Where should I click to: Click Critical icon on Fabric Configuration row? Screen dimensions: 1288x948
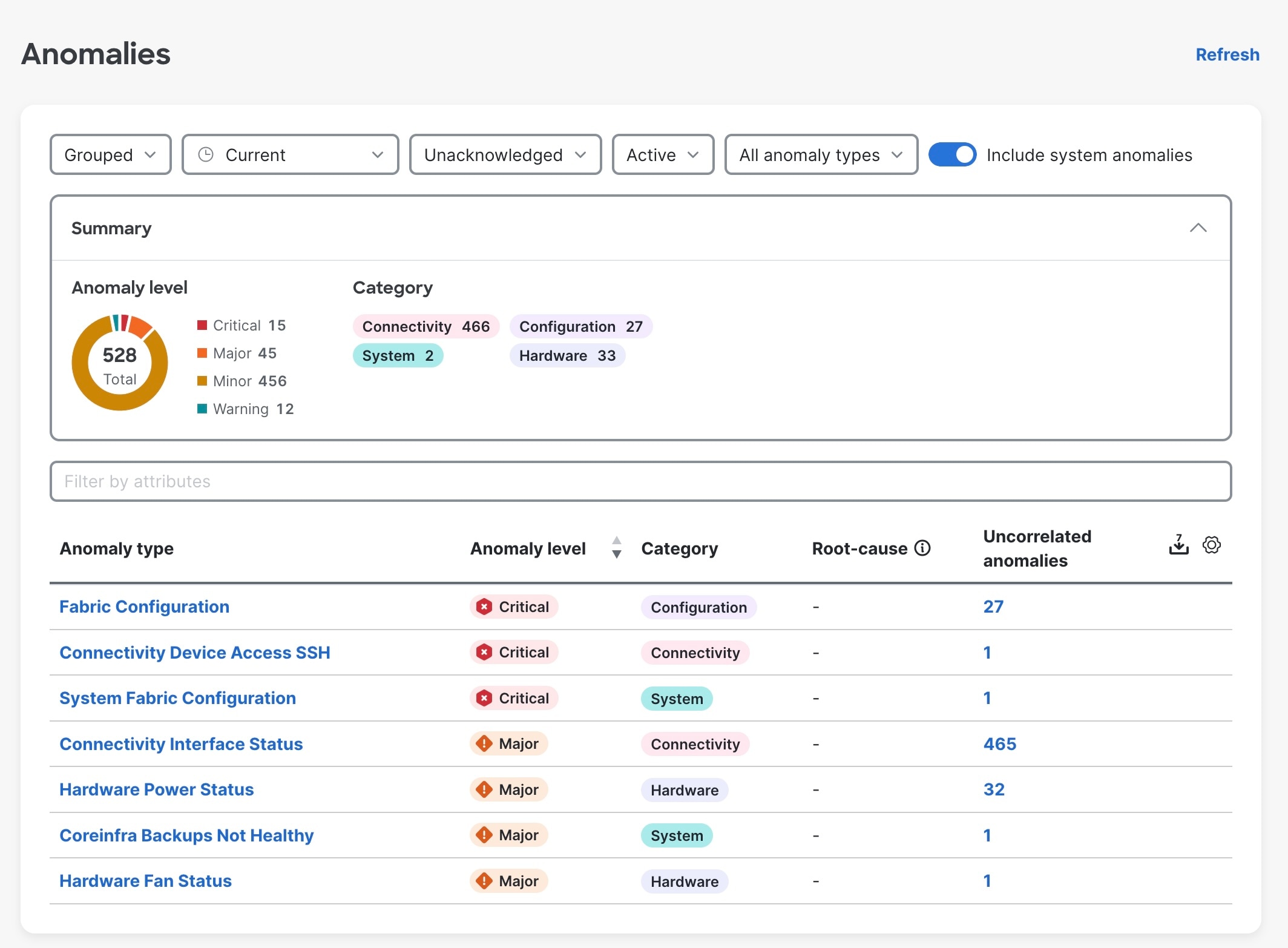tap(484, 607)
